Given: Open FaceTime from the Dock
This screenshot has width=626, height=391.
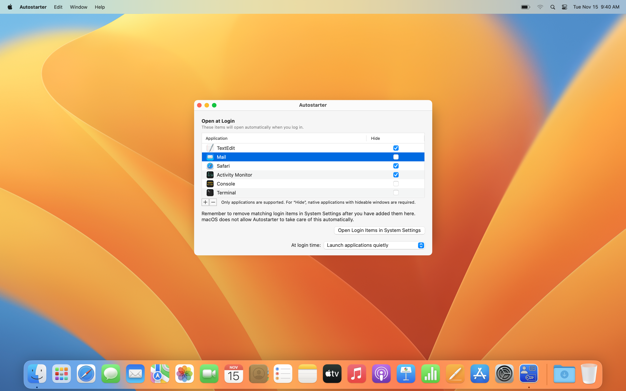Looking at the screenshot, I should click(x=209, y=374).
